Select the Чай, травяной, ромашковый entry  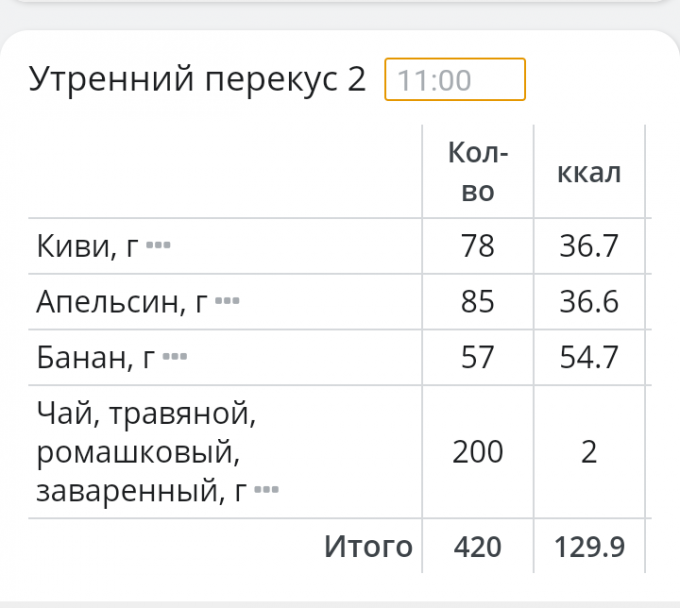pyautogui.click(x=140, y=451)
